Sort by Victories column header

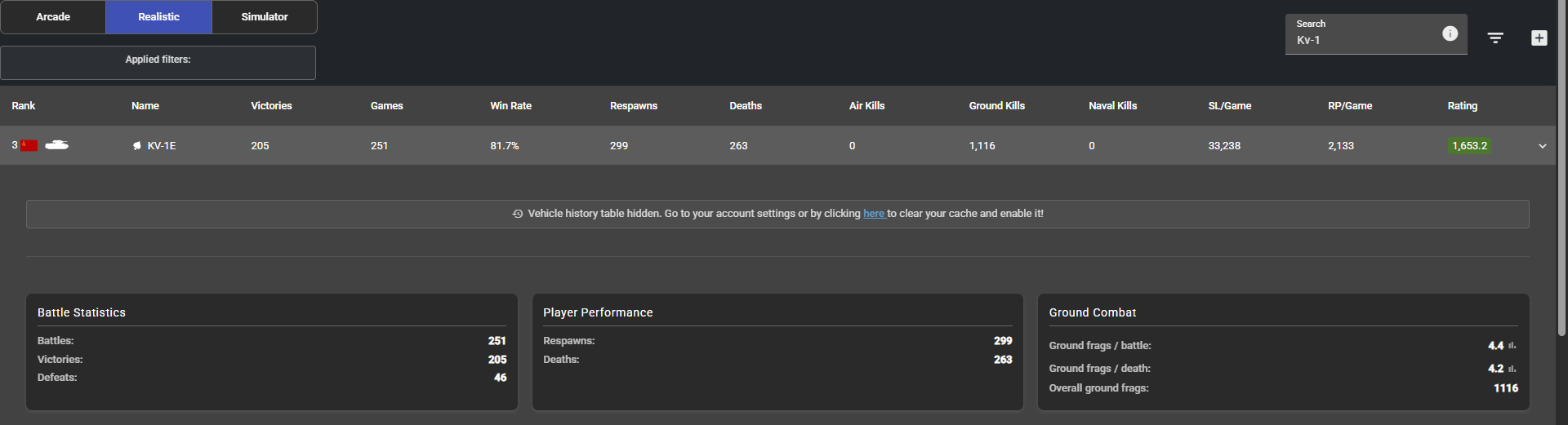pos(271,106)
